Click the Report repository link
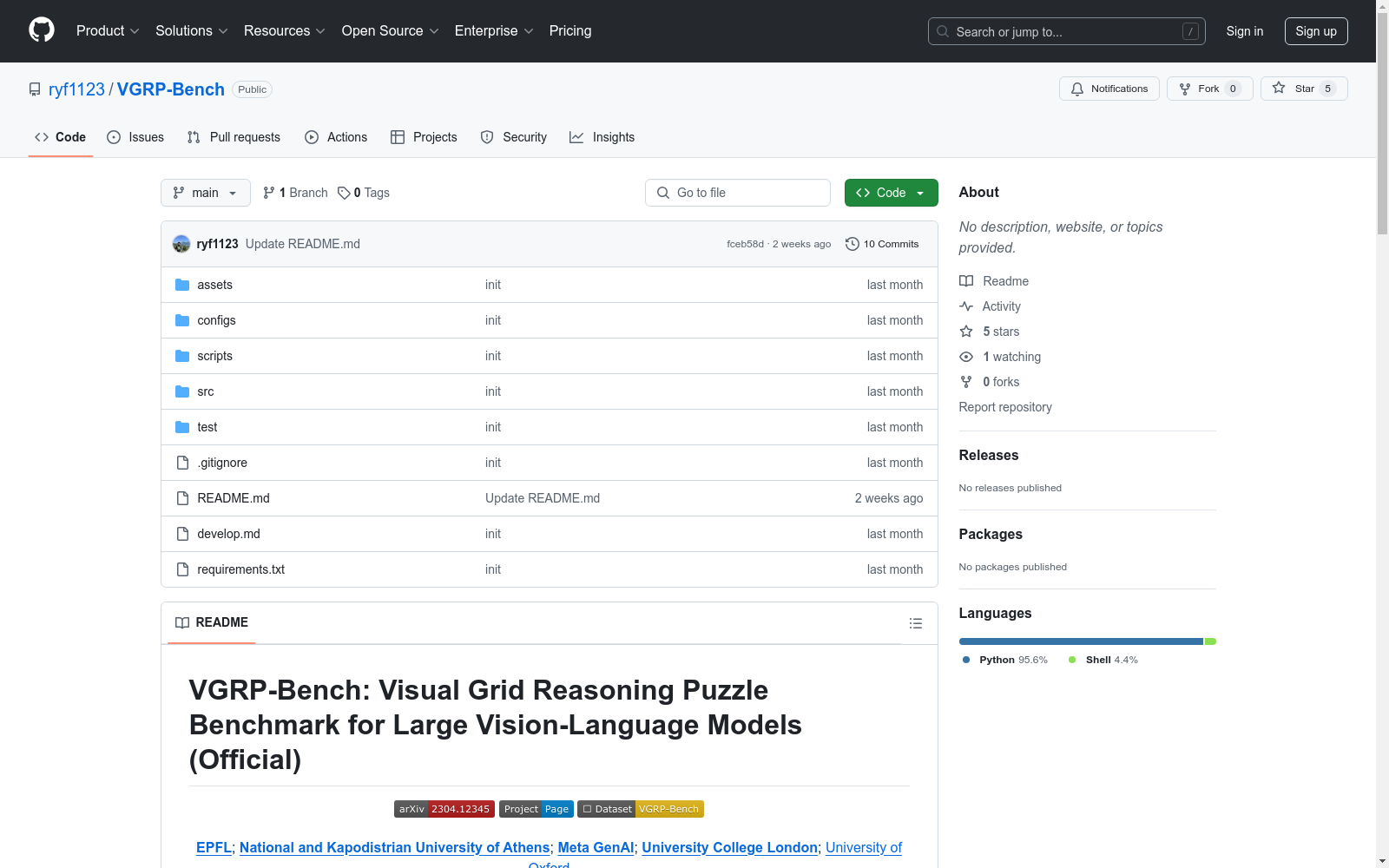The height and width of the screenshot is (868, 1389). (1005, 407)
